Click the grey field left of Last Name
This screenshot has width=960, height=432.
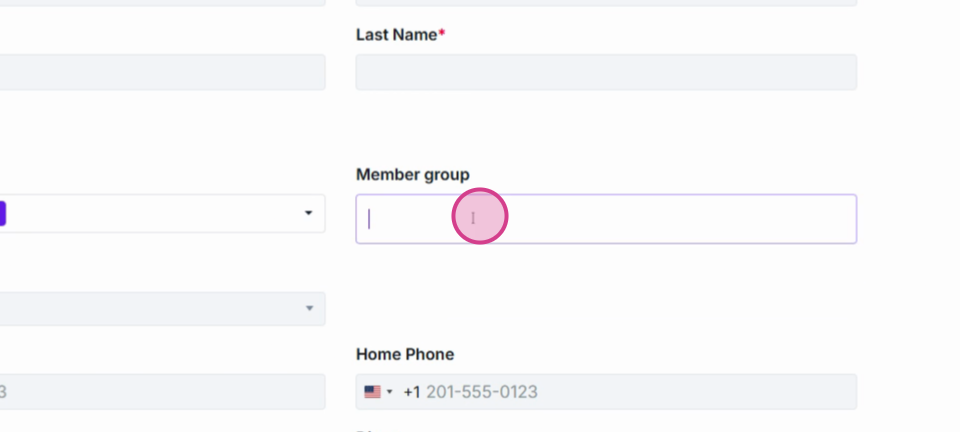[163, 72]
